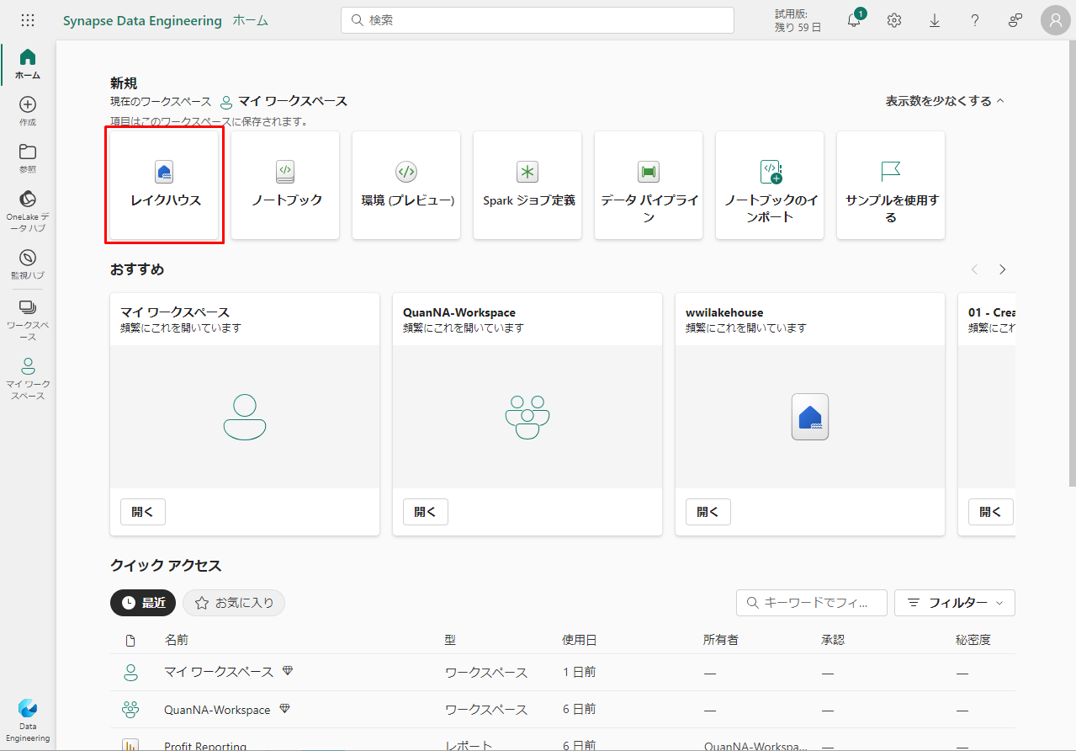Sort by 所有者 column header
This screenshot has height=751, width=1076.
pyautogui.click(x=721, y=640)
